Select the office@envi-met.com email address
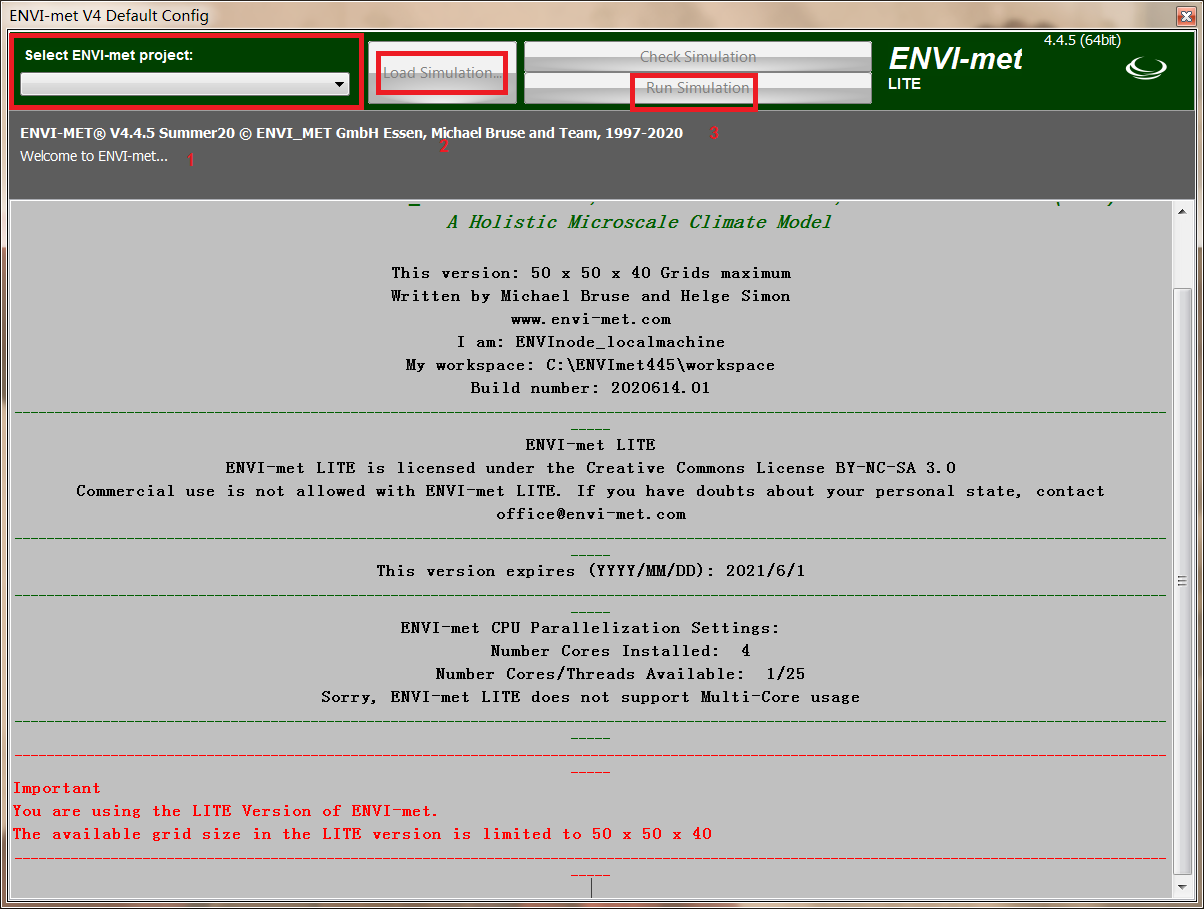The height and width of the screenshot is (909, 1204). 591,513
